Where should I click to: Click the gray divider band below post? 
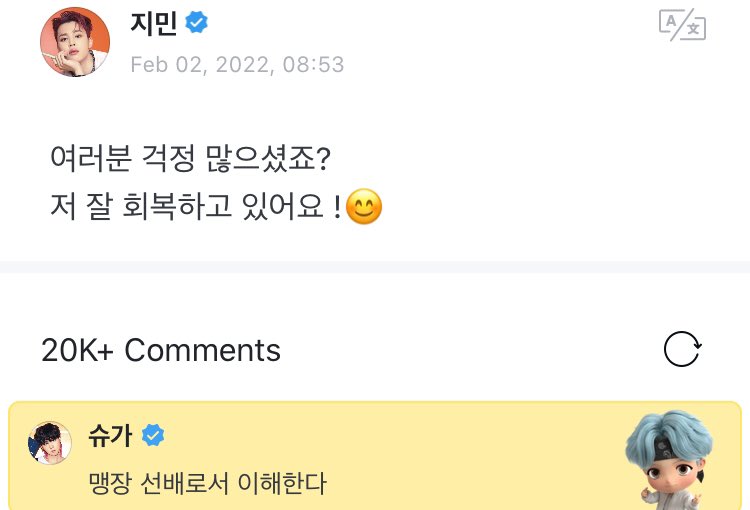click(x=375, y=267)
